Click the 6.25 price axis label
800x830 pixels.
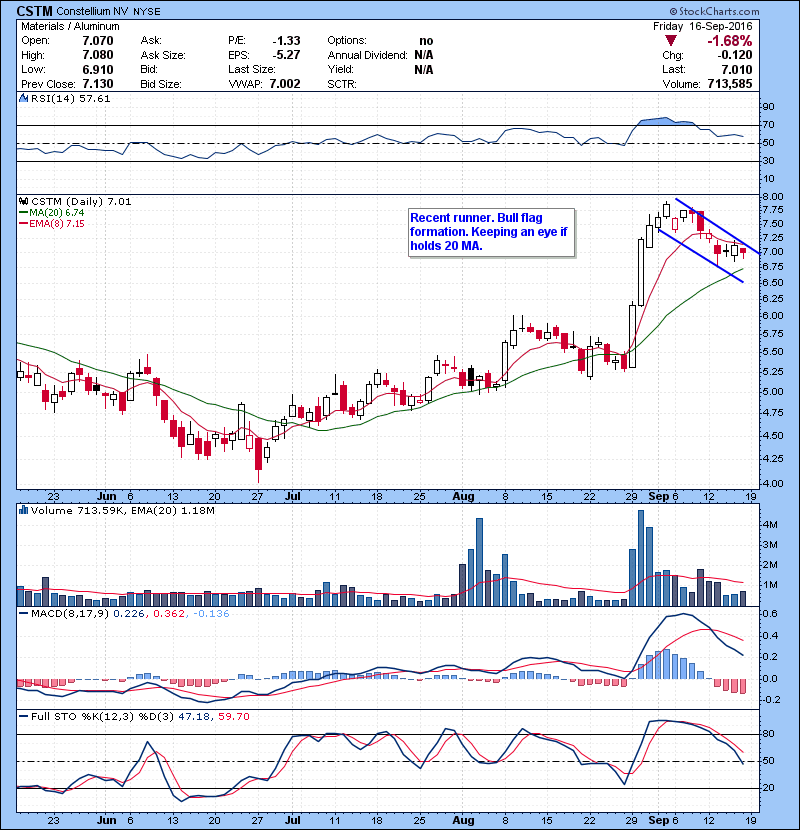pyautogui.click(x=772, y=299)
